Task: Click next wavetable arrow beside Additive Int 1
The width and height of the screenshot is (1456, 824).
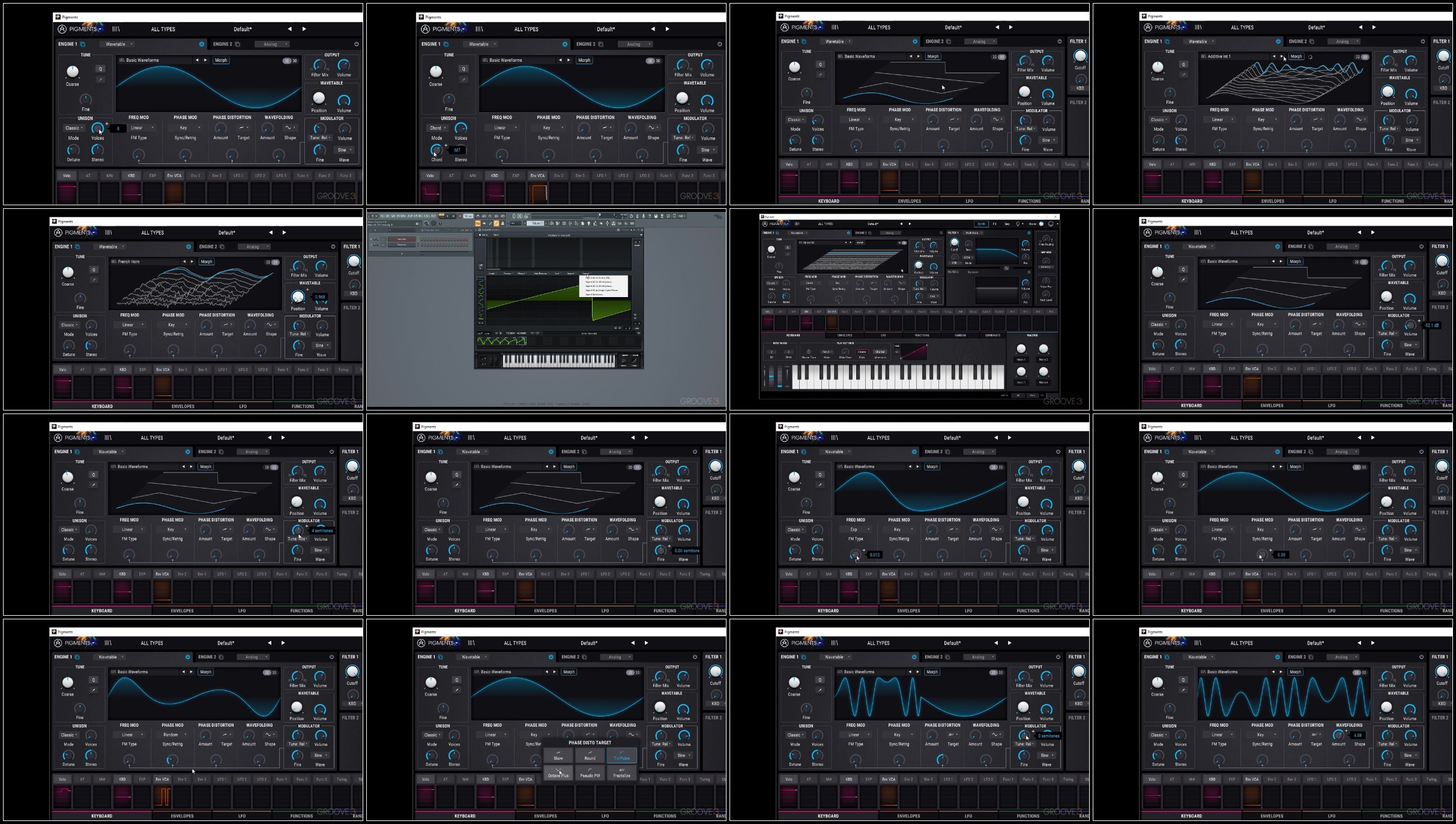Action: pos(1282,56)
